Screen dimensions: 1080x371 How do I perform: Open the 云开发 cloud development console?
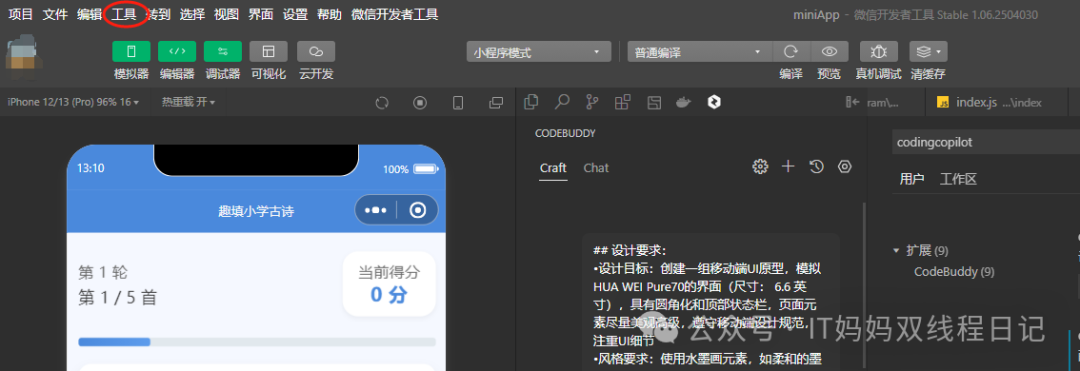coord(316,52)
